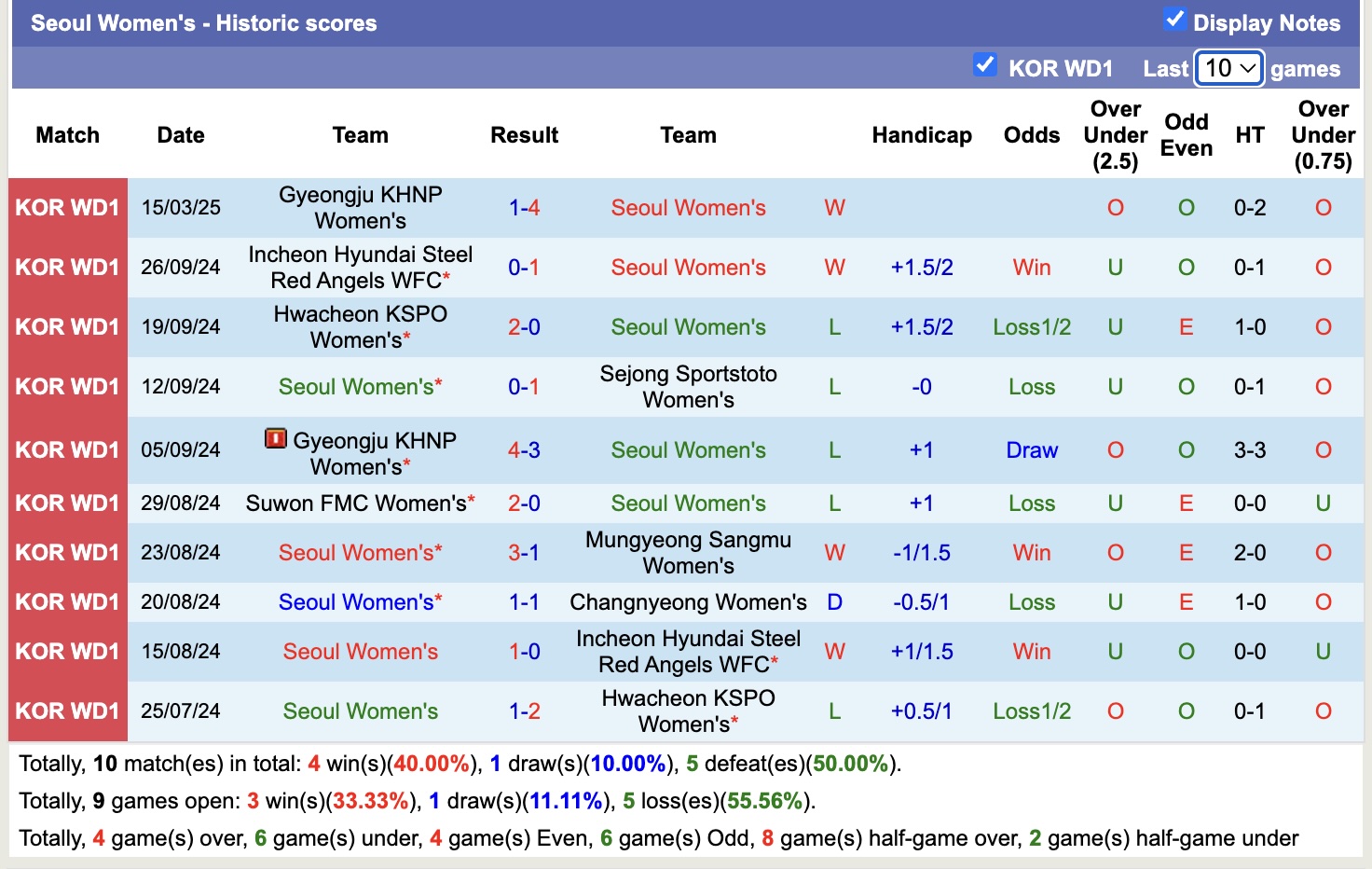
Task: Click the Handicap column header
Action: click(921, 135)
